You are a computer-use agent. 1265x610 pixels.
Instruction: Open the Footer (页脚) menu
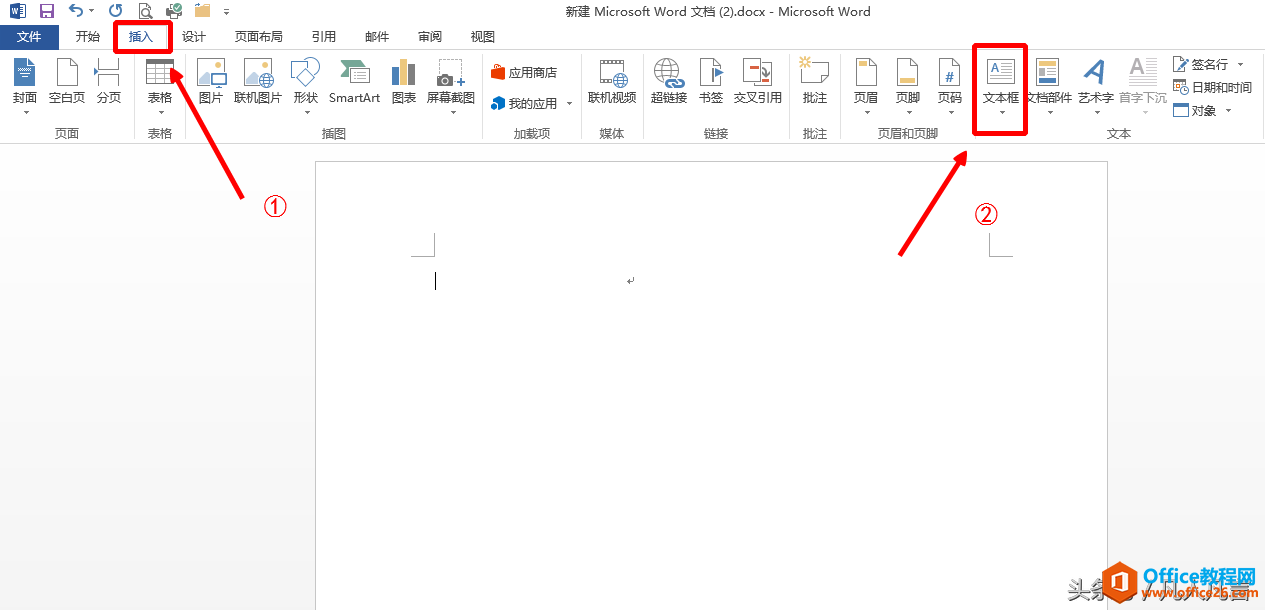907,85
